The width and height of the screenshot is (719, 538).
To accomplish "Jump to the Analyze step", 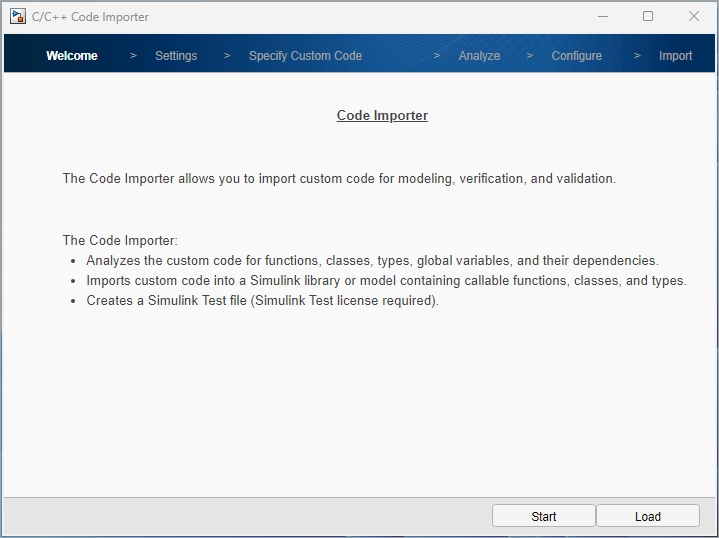I will [479, 56].
